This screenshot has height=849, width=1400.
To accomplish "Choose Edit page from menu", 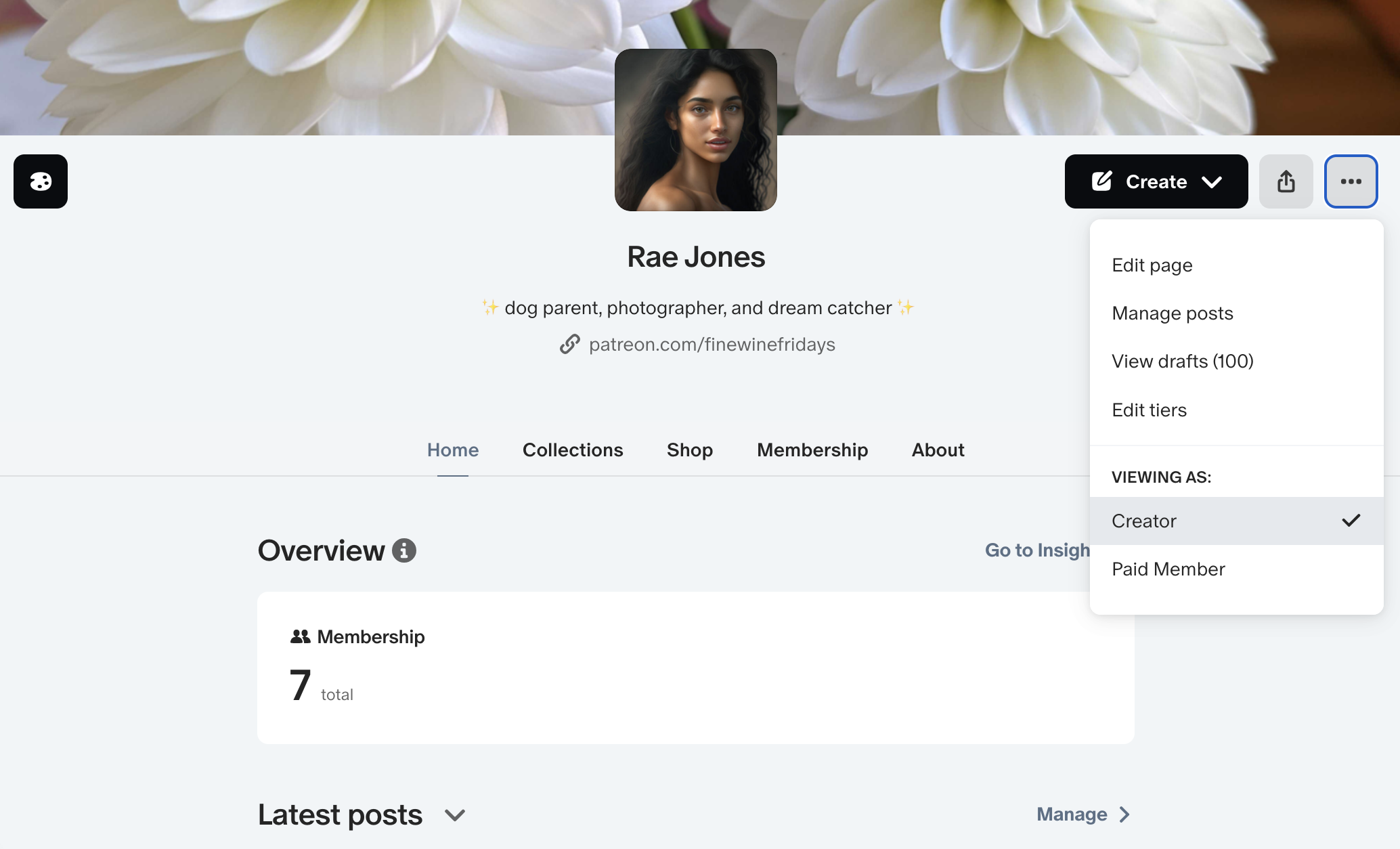I will point(1152,265).
